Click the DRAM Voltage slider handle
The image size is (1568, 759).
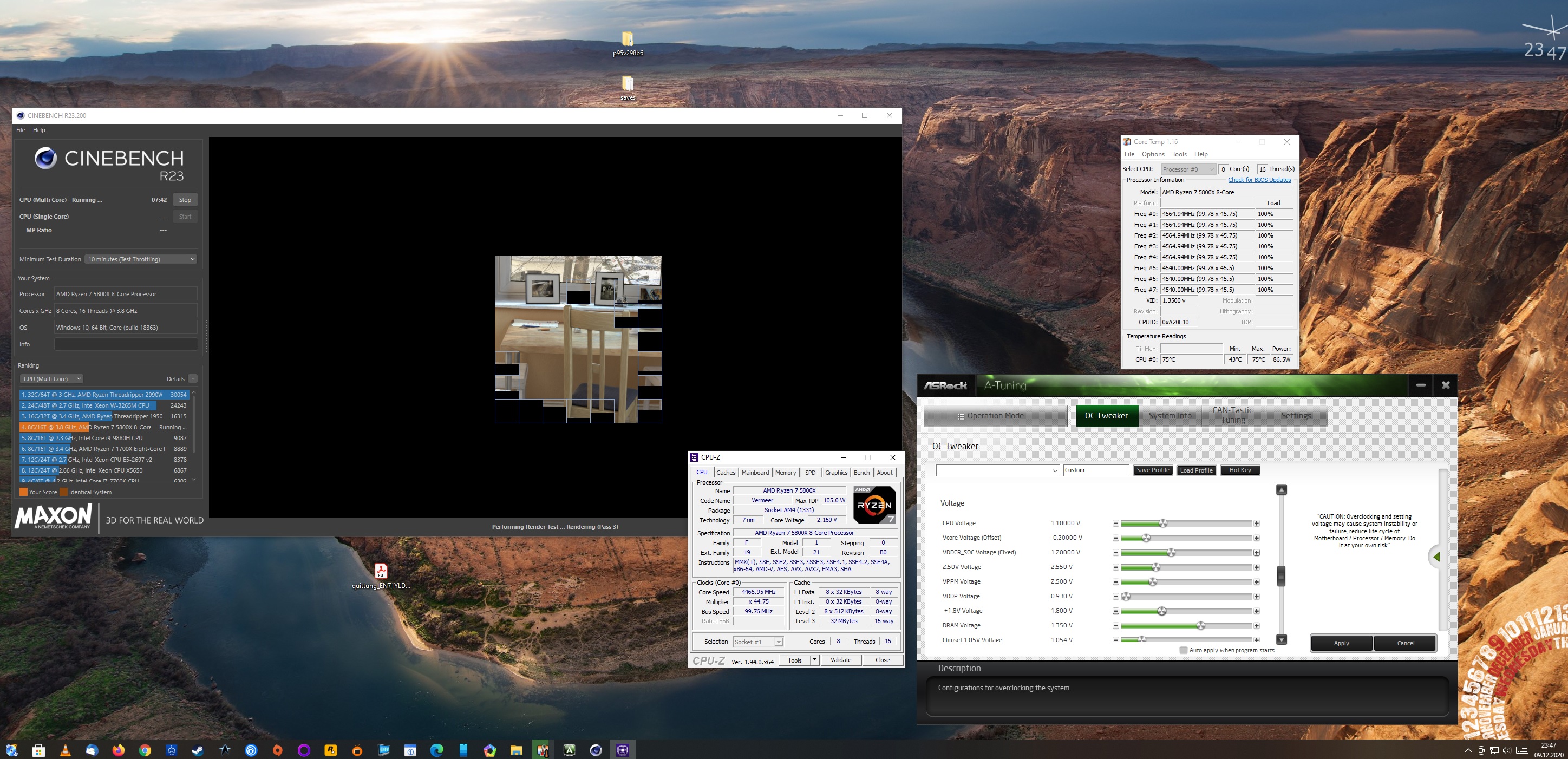tap(1202, 625)
